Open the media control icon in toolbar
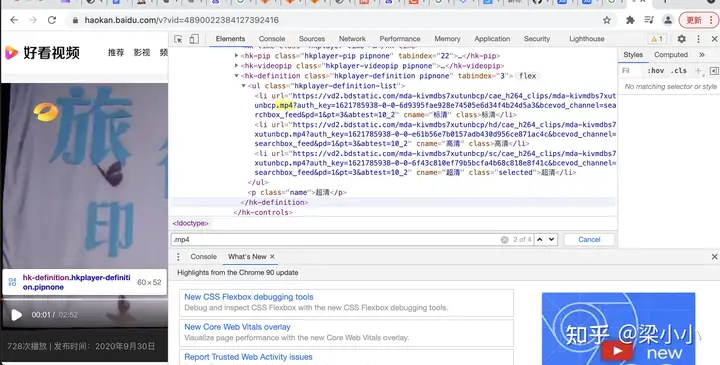720x365 pixels. pos(649,20)
